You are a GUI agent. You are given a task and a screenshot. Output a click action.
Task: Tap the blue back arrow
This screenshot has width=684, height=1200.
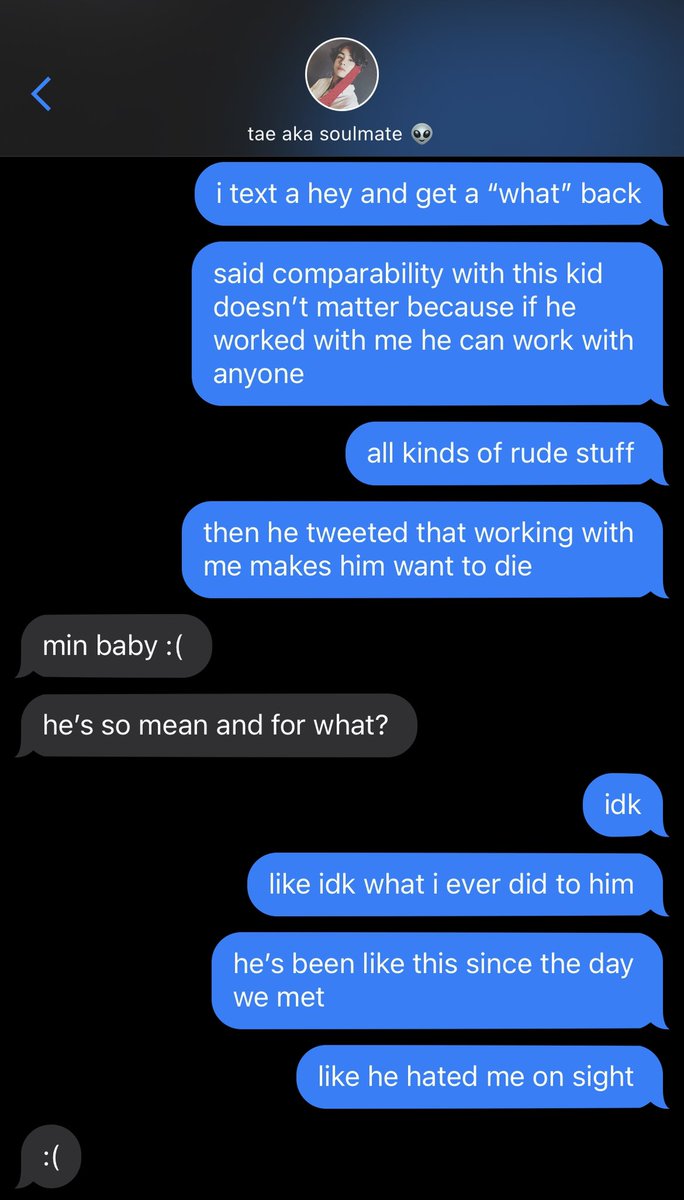(41, 93)
